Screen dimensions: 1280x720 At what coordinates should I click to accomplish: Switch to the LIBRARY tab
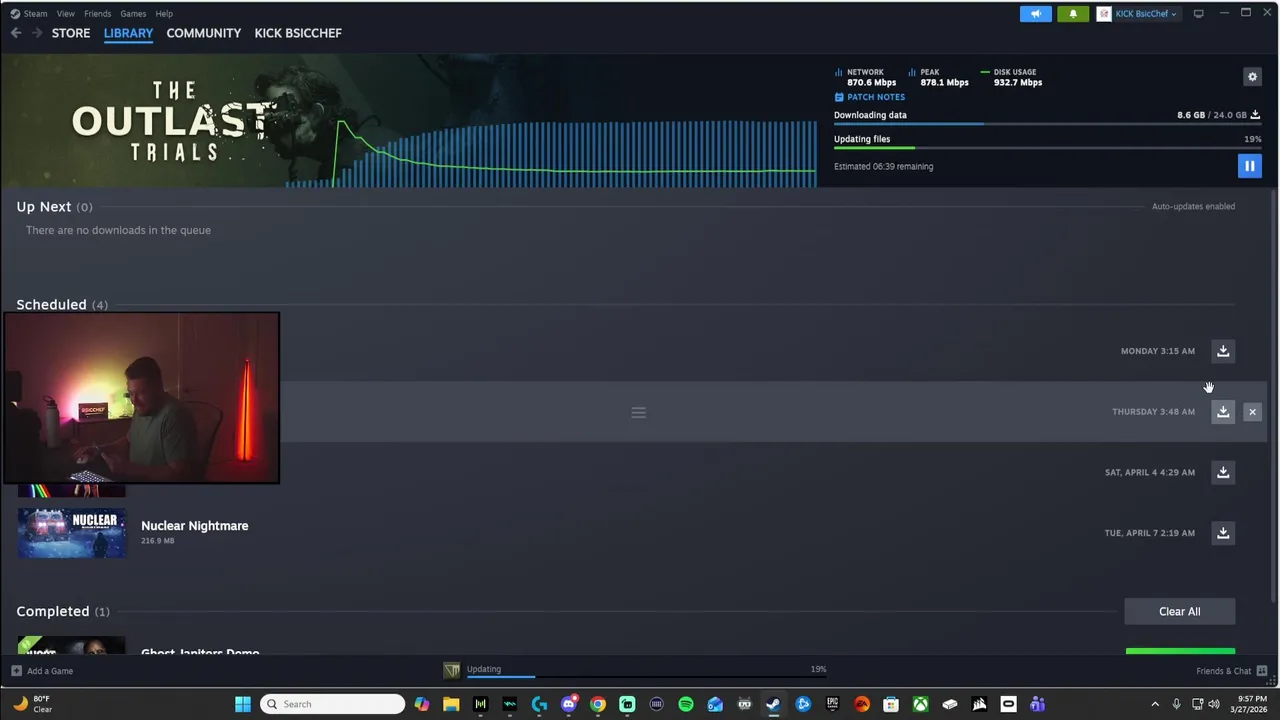click(x=128, y=33)
